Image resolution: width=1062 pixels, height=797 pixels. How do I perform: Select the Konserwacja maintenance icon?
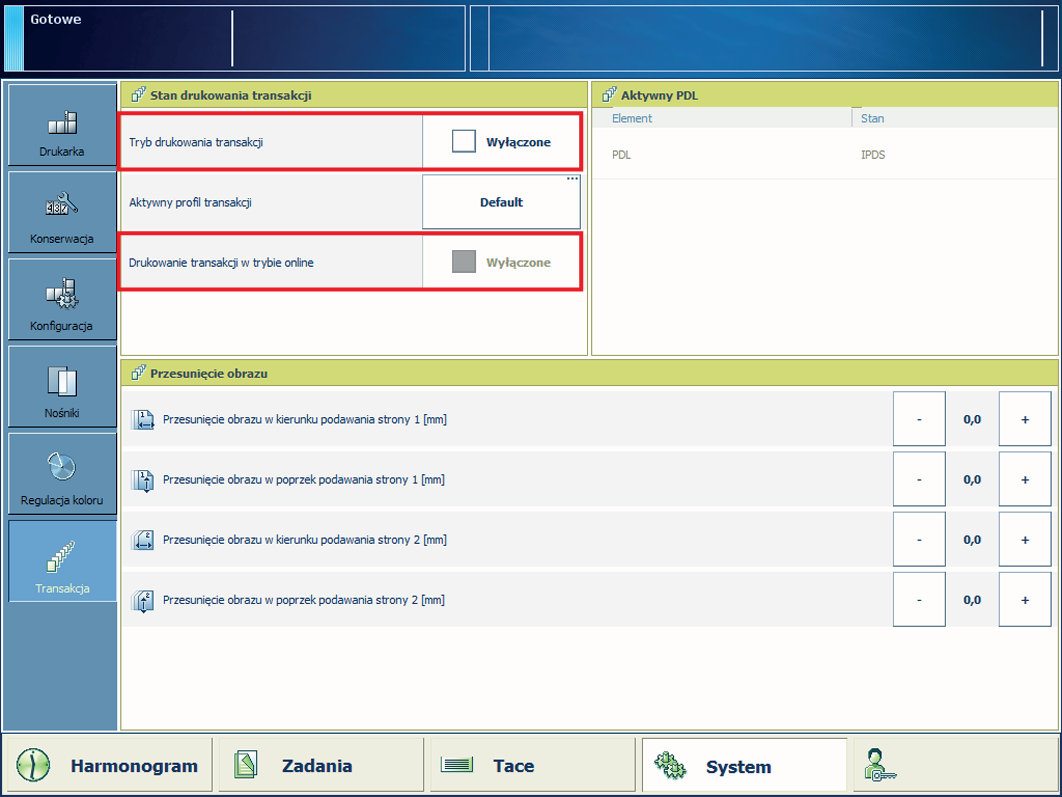[62, 206]
